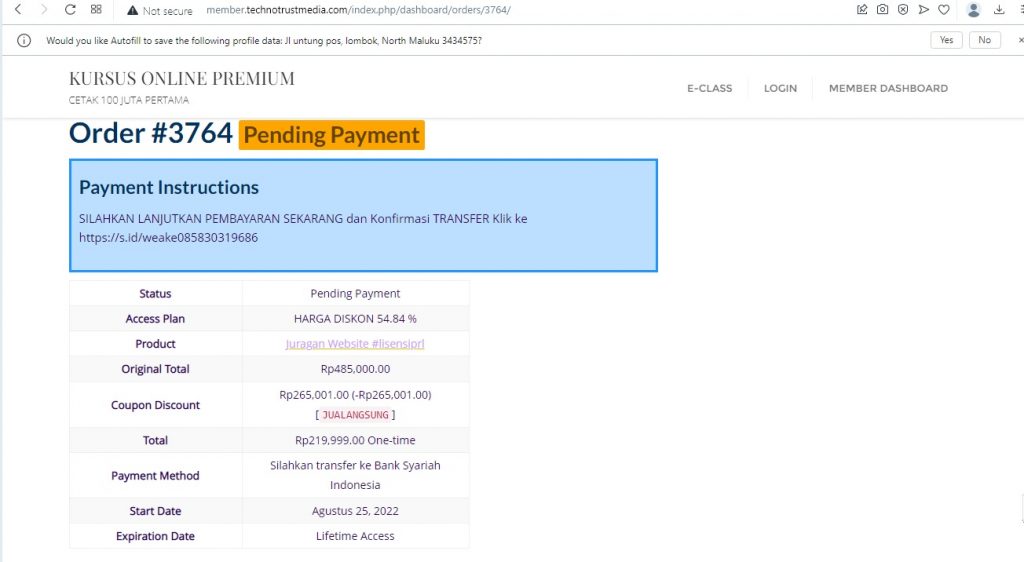Image resolution: width=1024 pixels, height=562 pixels.
Task: Take a snapshot with the camera icon
Action: [x=883, y=10]
